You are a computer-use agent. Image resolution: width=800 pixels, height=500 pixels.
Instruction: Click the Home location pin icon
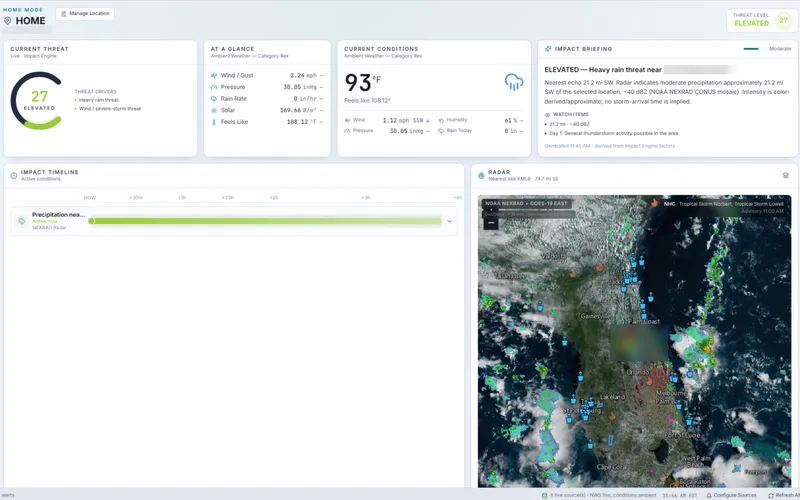(x=8, y=21)
